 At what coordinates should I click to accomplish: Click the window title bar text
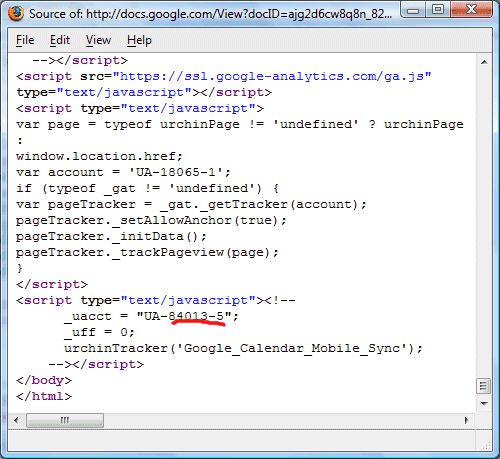click(210, 14)
